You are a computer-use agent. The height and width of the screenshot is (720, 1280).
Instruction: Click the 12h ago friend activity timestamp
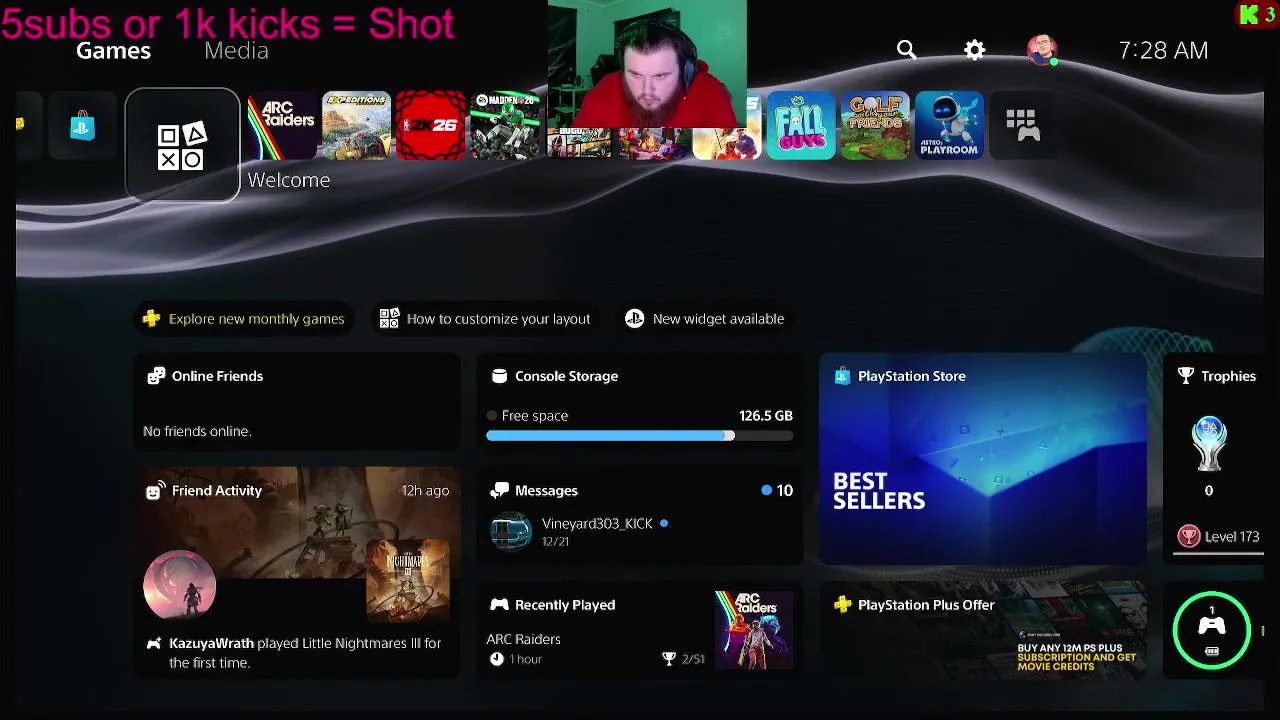tap(425, 491)
